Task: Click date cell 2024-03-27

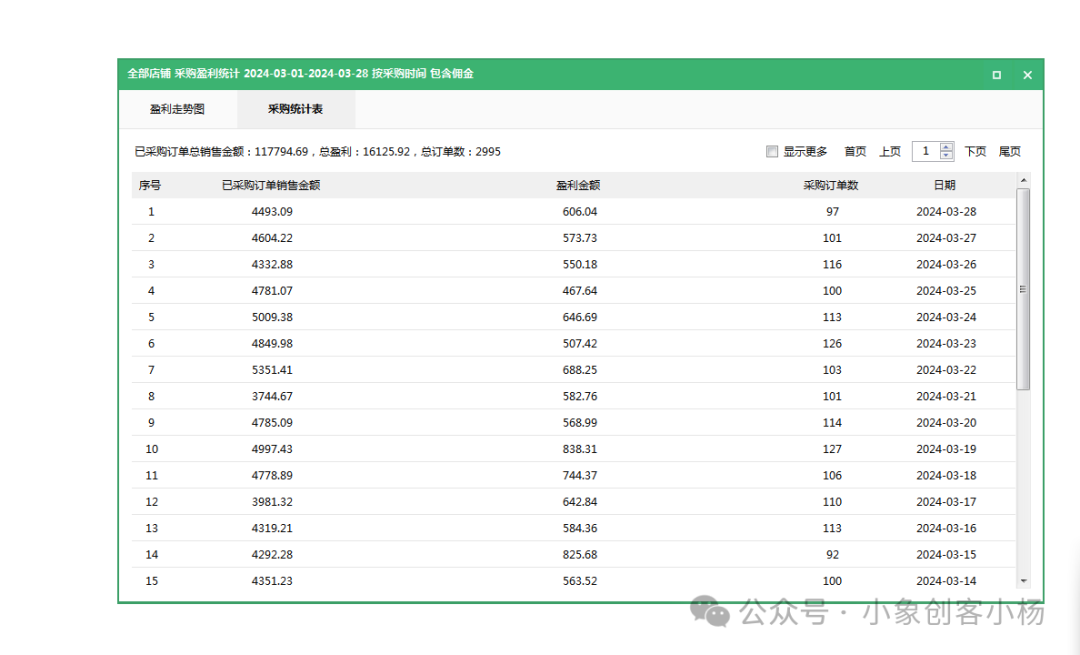Action: click(946, 238)
